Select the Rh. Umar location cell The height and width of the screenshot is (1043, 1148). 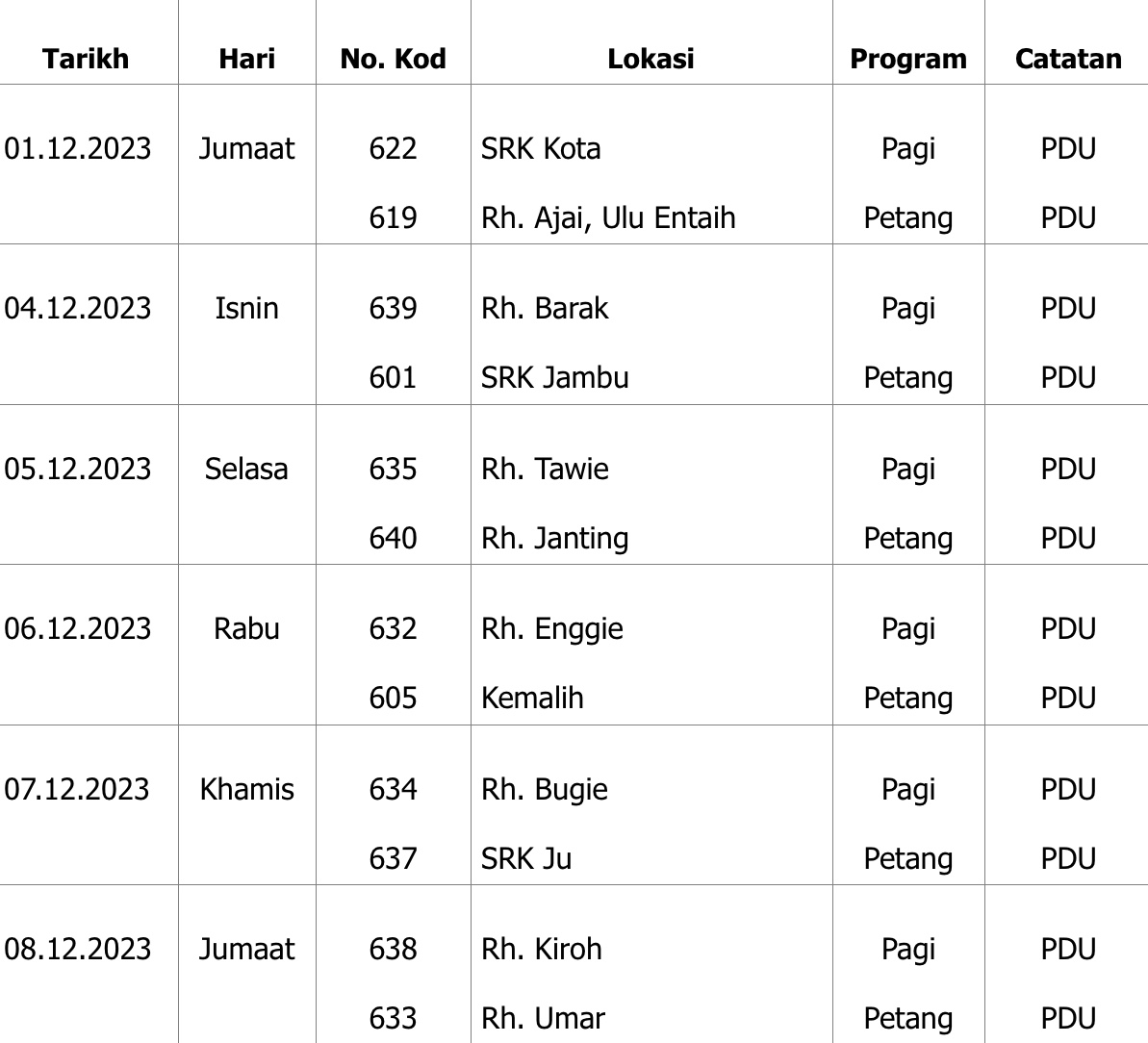[x=543, y=1018]
